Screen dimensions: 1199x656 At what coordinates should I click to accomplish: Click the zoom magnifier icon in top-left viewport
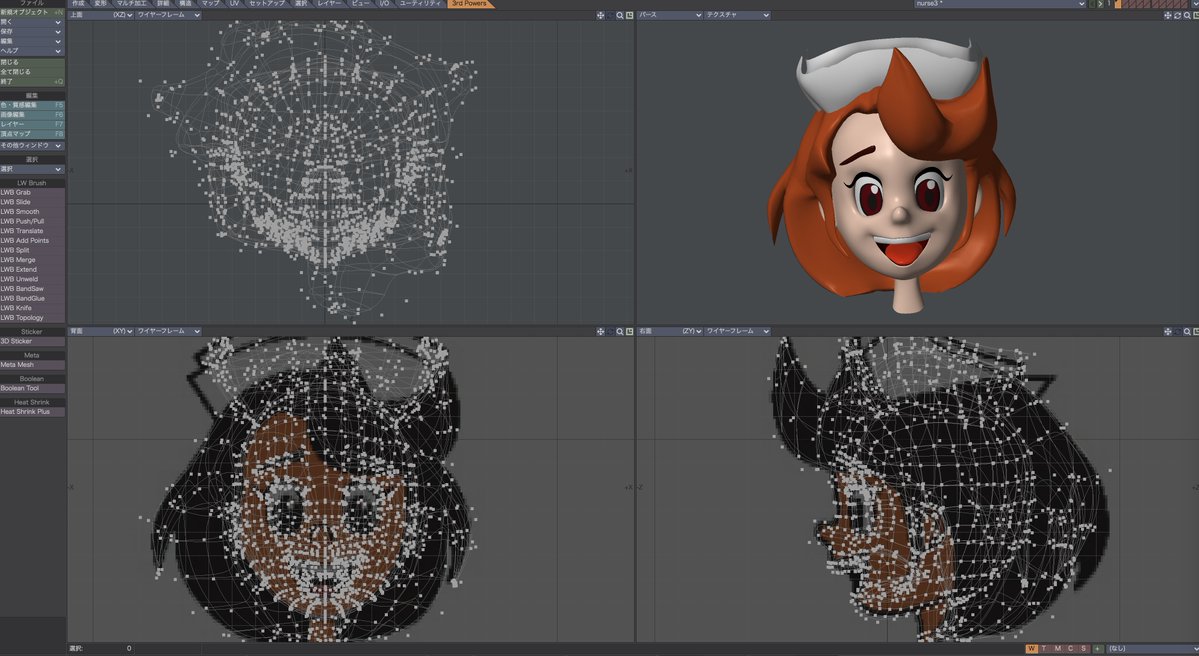point(619,15)
